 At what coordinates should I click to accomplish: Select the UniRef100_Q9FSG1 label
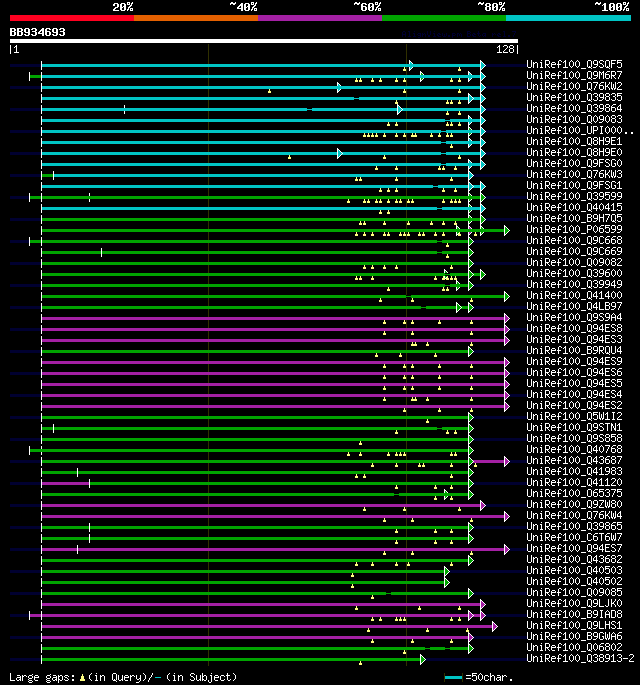pyautogui.click(x=574, y=185)
